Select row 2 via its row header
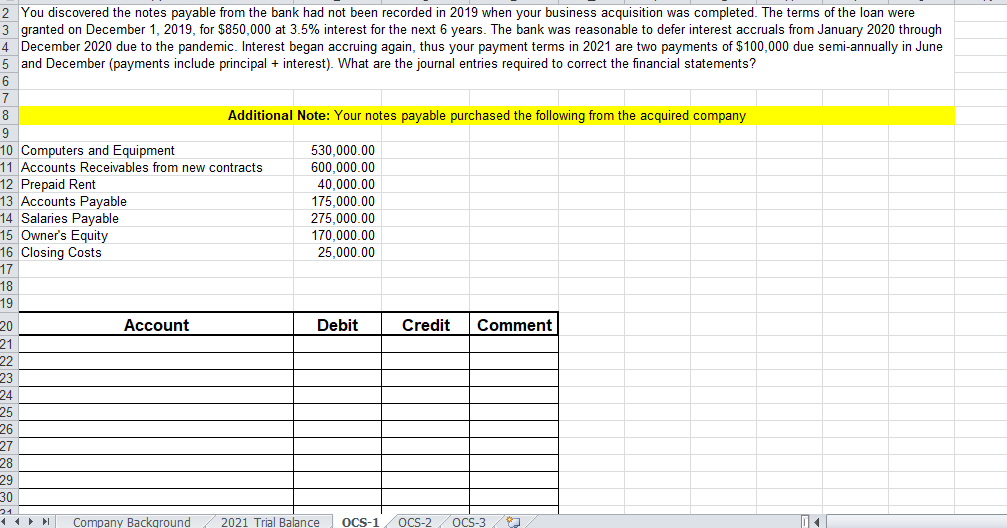Screen dimensions: 1007x528 8,12
